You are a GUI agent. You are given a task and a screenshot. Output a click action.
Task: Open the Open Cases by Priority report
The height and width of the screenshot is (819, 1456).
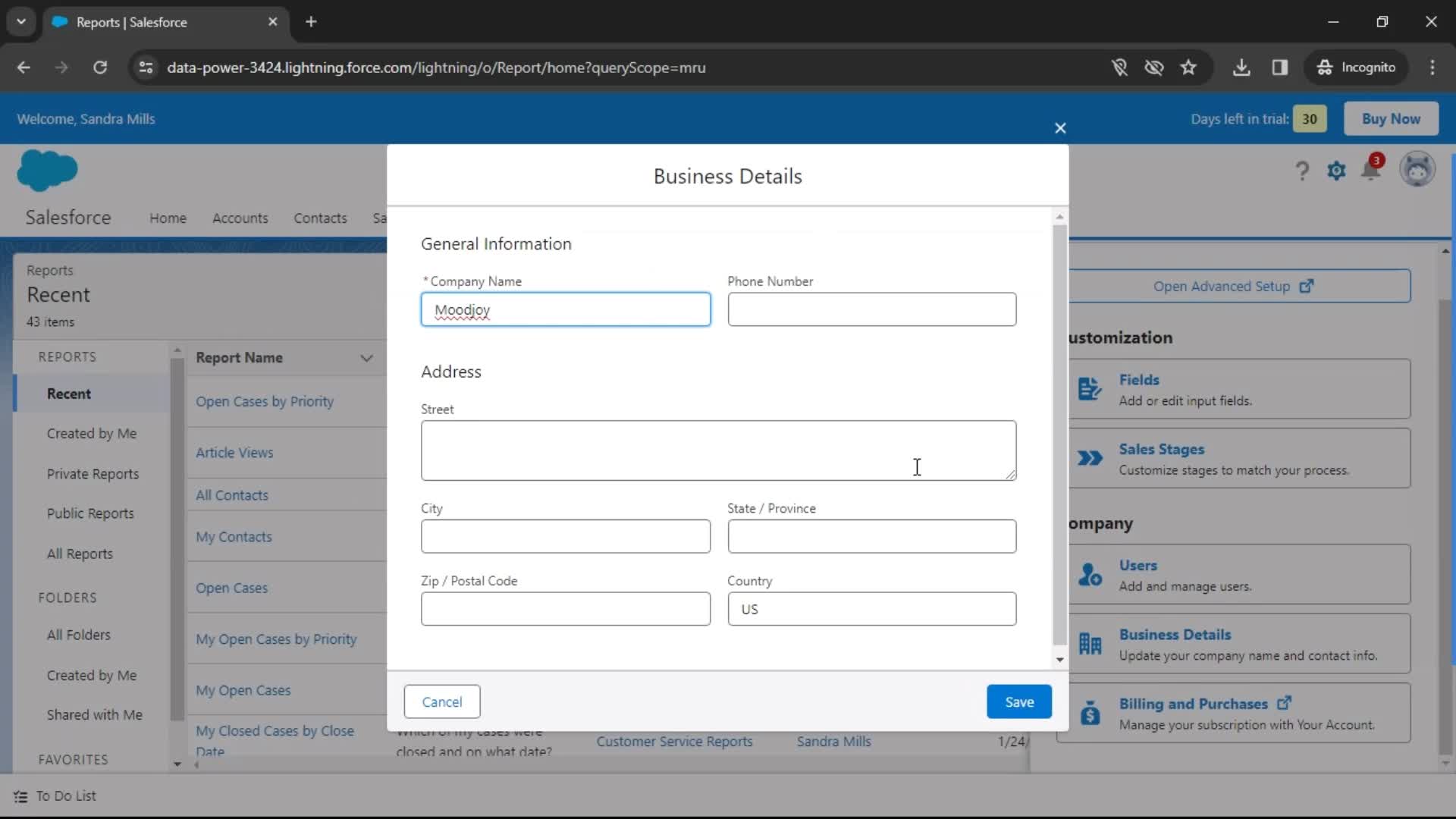click(265, 402)
